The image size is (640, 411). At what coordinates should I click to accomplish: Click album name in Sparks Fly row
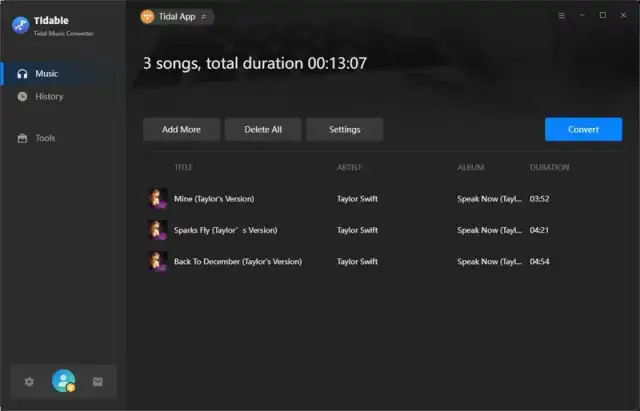point(489,230)
